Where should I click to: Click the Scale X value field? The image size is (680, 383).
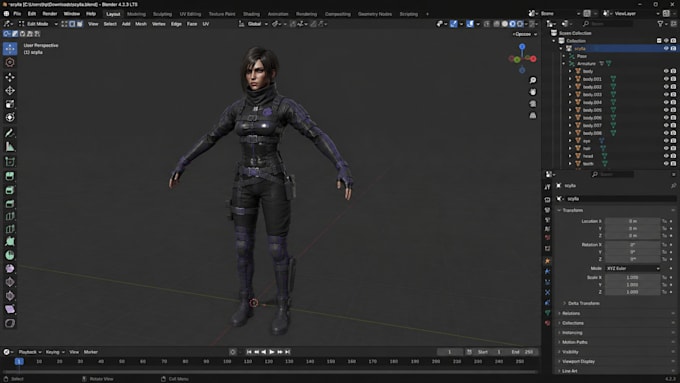[632, 277]
